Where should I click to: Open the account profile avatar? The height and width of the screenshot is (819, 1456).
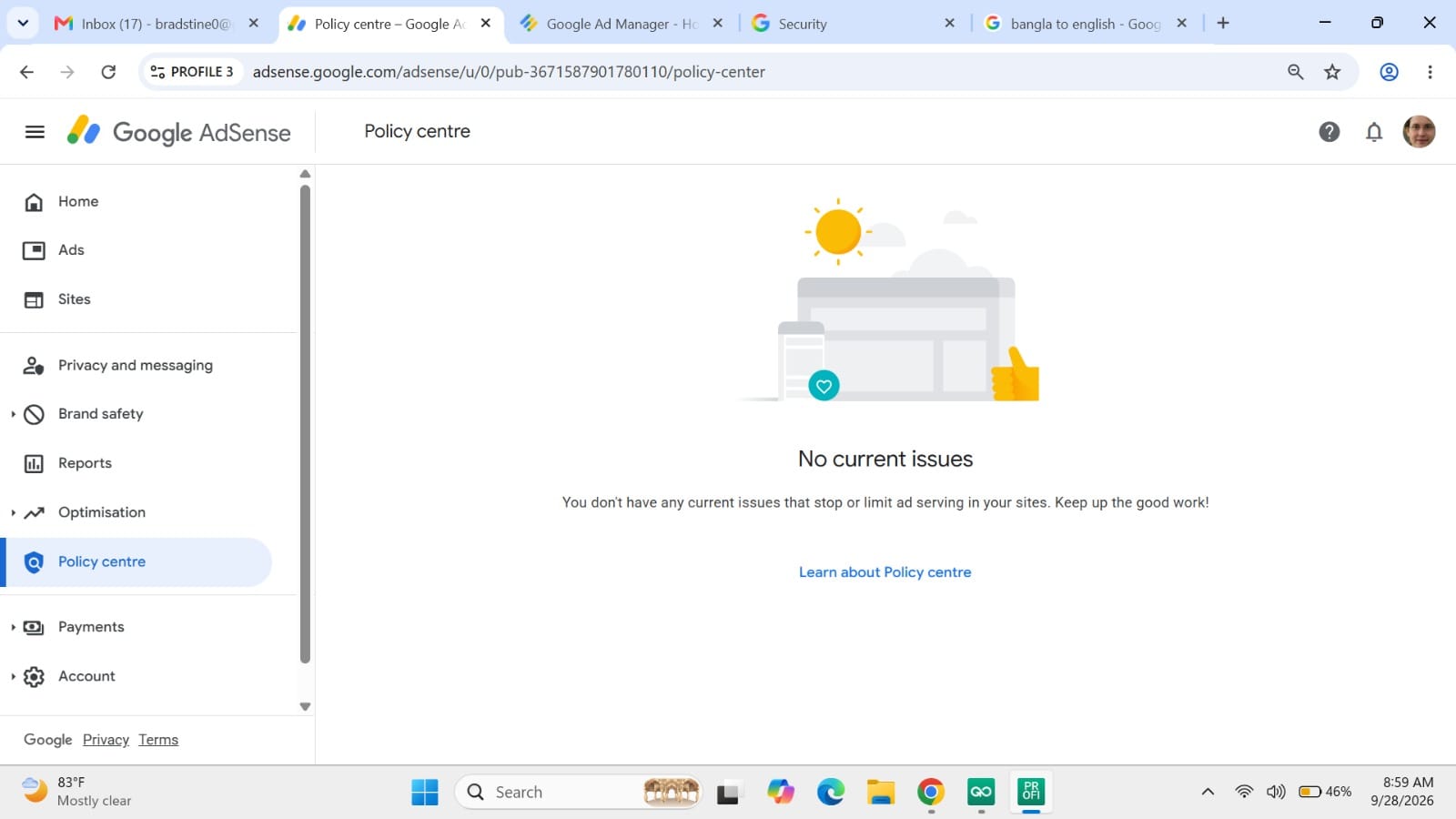[x=1419, y=132]
